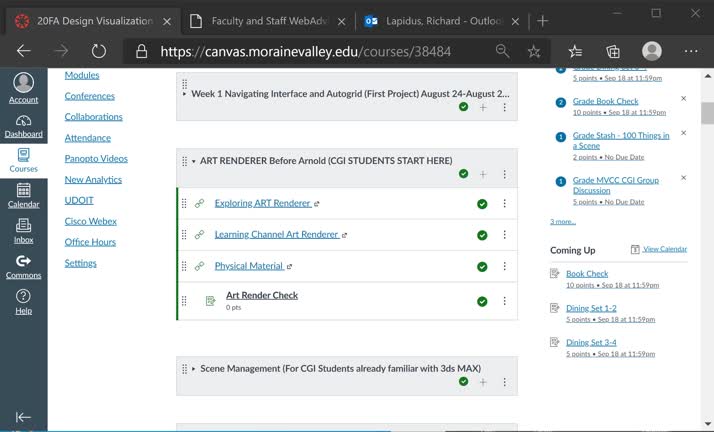Click the View Calendar link
Screen dimensions: 714x432
(x=664, y=249)
